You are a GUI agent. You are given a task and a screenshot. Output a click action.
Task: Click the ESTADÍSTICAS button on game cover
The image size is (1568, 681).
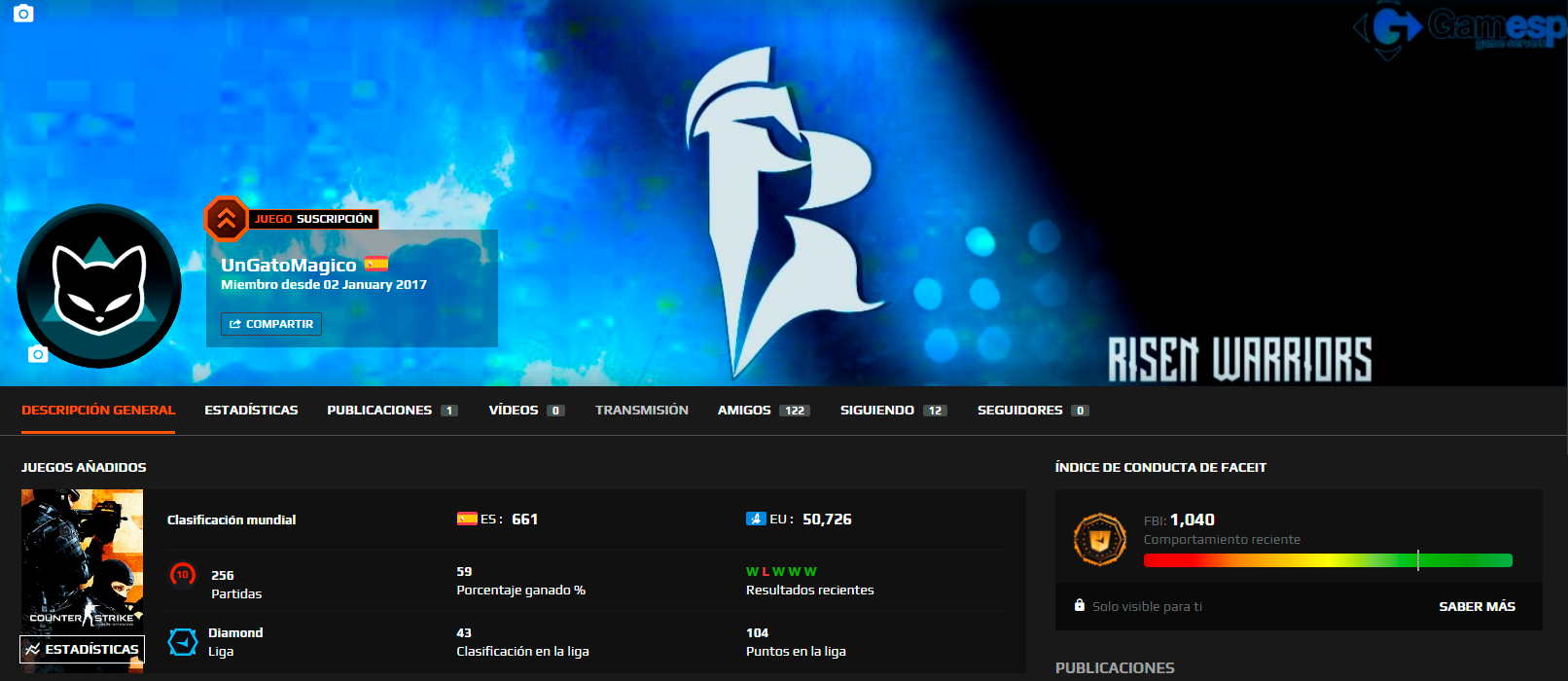[x=82, y=649]
